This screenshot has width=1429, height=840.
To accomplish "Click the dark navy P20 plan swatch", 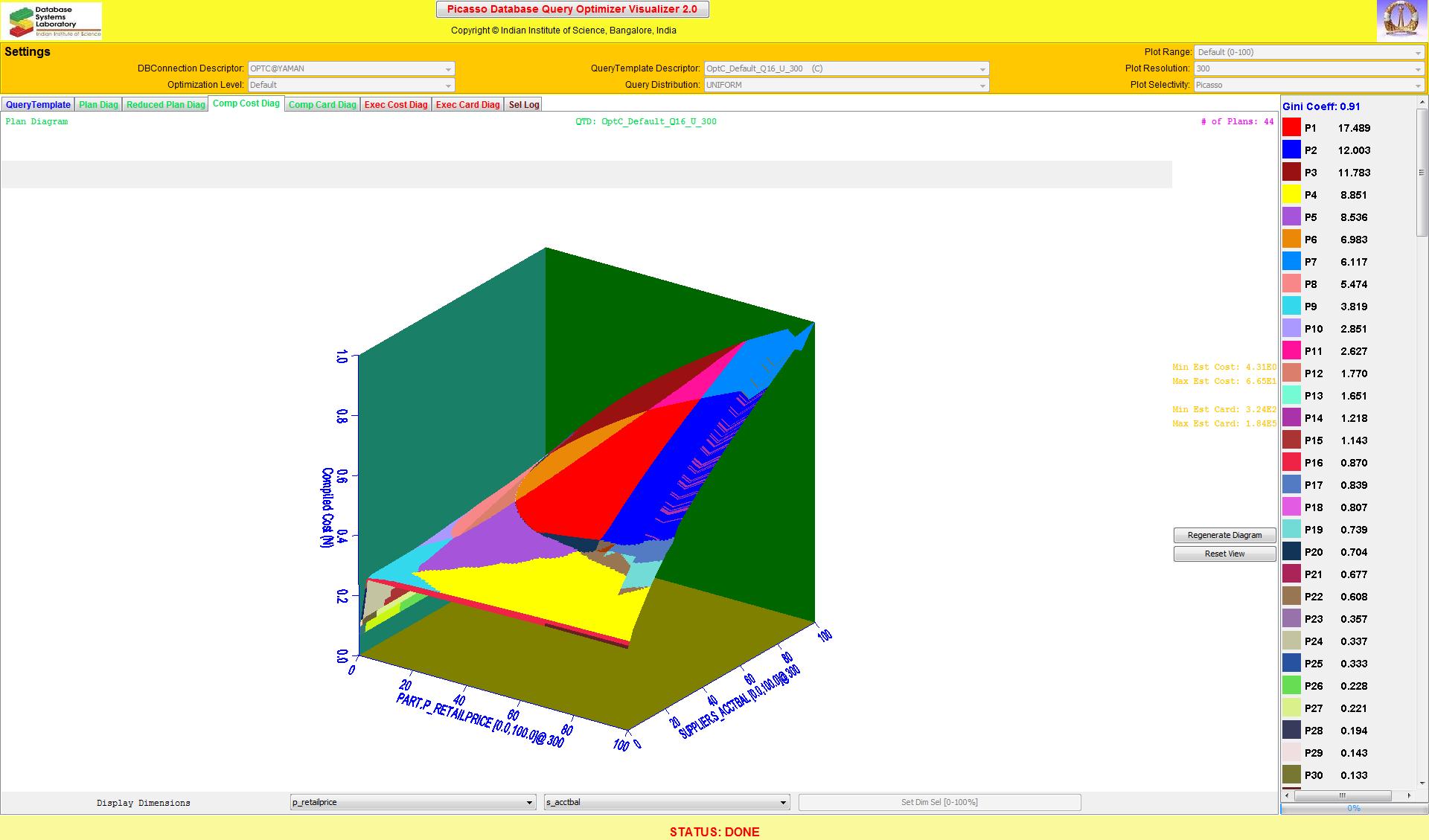I will coord(1291,552).
